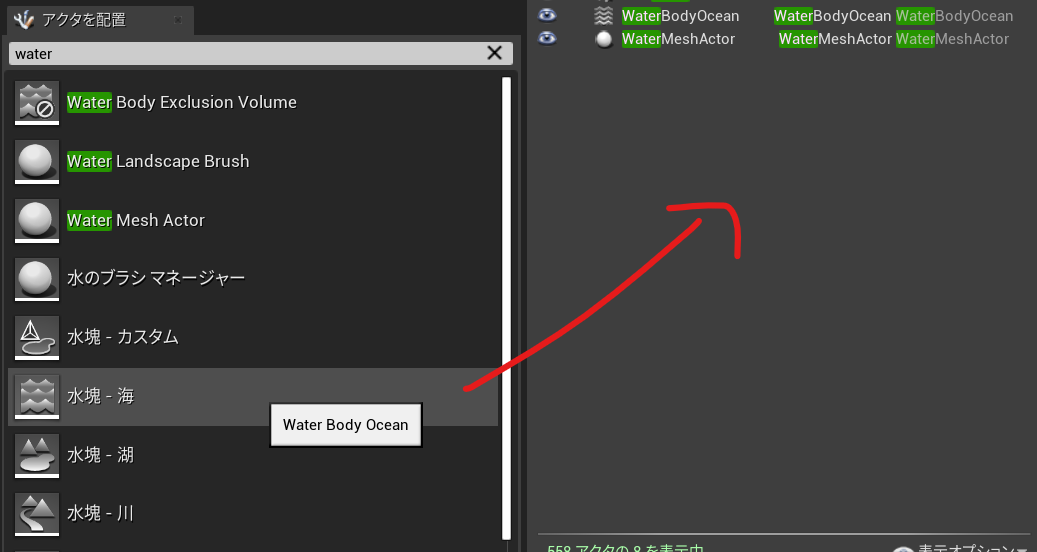The height and width of the screenshot is (552, 1037).
Task: Select Water Body Exclusion Volume entry
Action: [x=253, y=102]
